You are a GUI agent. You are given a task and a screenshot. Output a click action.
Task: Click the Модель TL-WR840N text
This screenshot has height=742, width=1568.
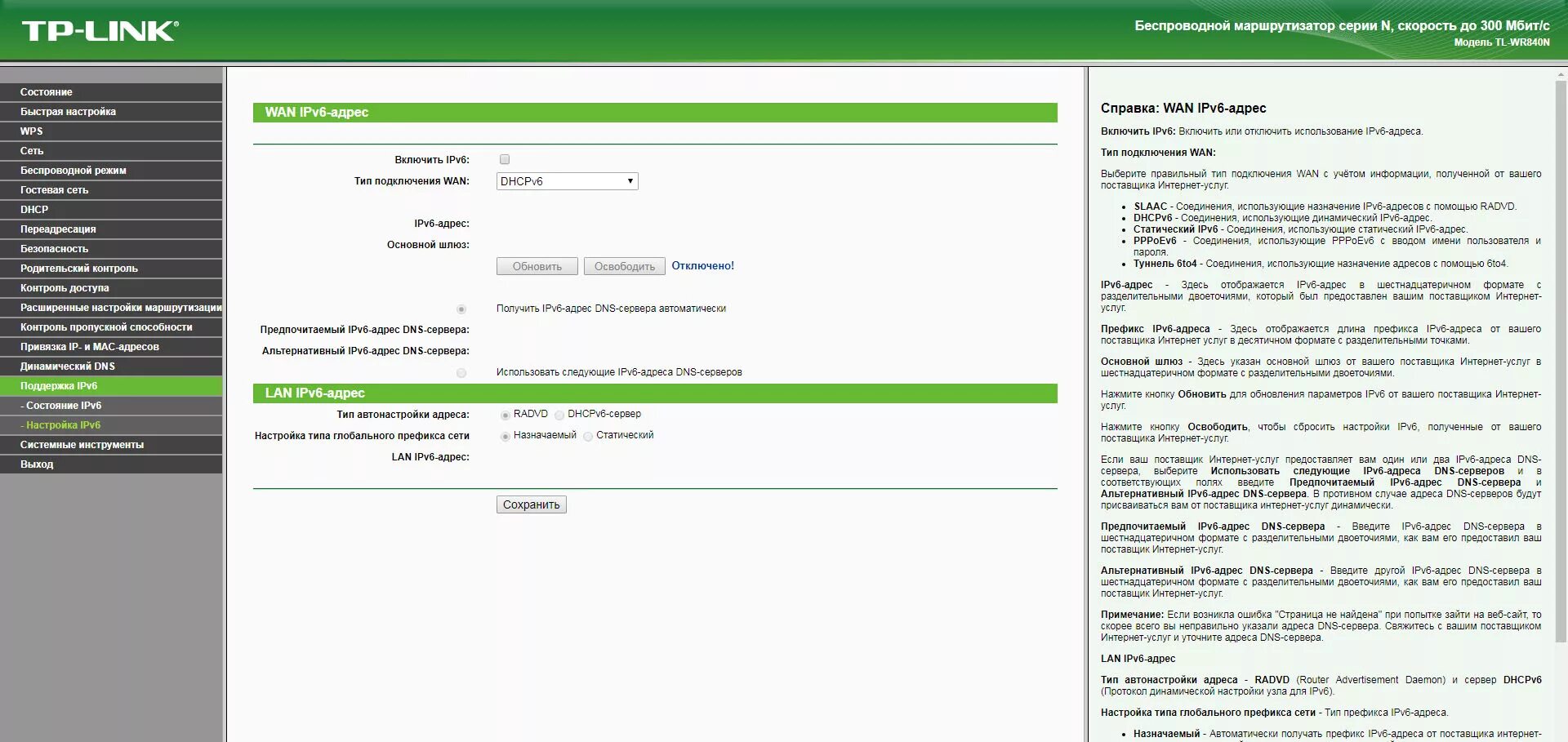tap(1502, 42)
